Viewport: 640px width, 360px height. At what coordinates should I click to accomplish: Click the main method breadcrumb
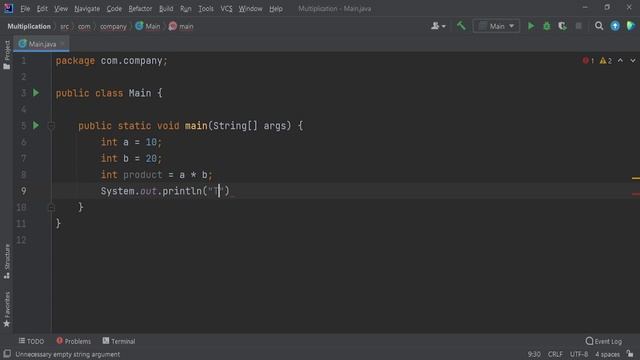coord(181,27)
